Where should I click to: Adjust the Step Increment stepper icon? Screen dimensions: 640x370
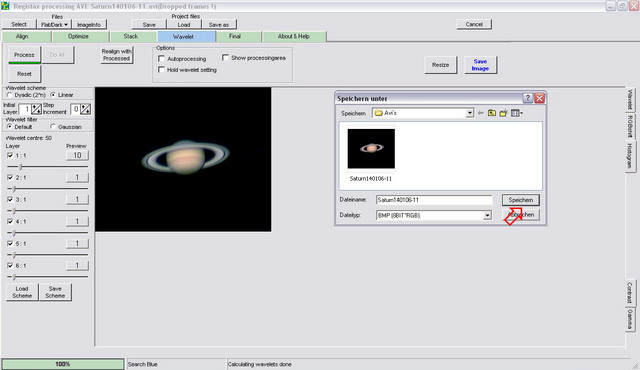pyautogui.click(x=86, y=109)
